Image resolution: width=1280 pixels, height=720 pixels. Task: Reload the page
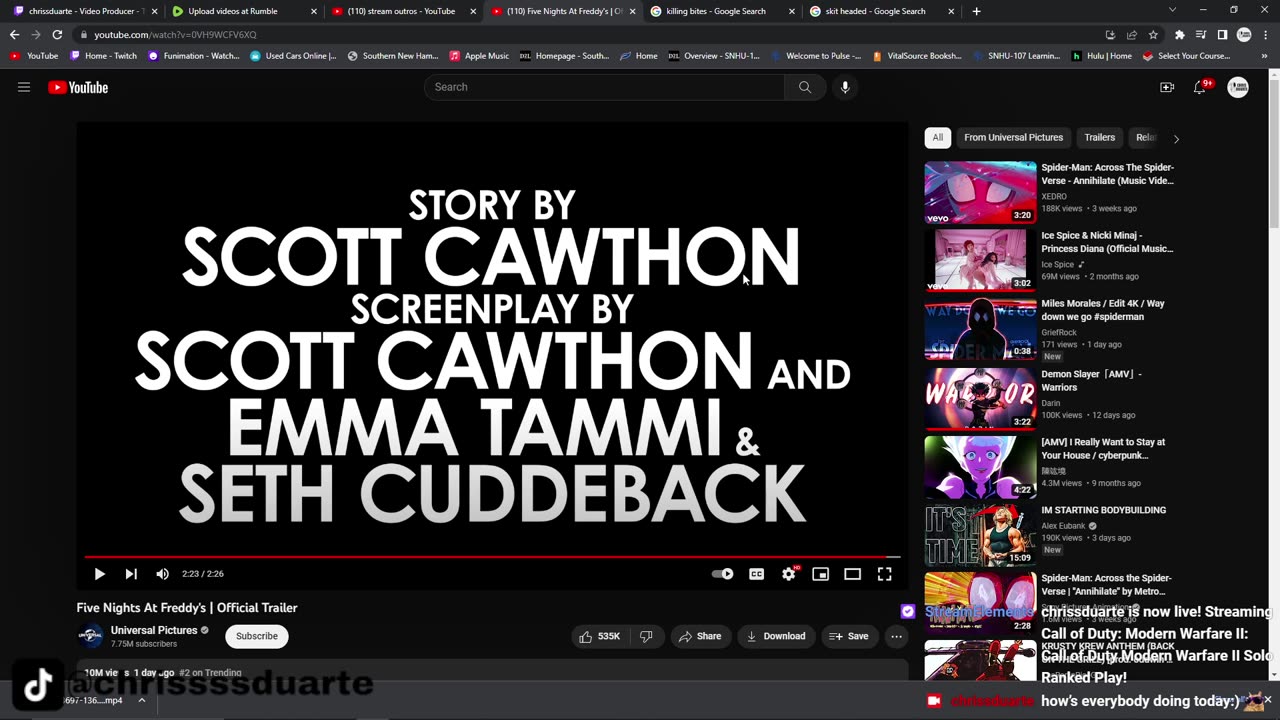[x=57, y=35]
